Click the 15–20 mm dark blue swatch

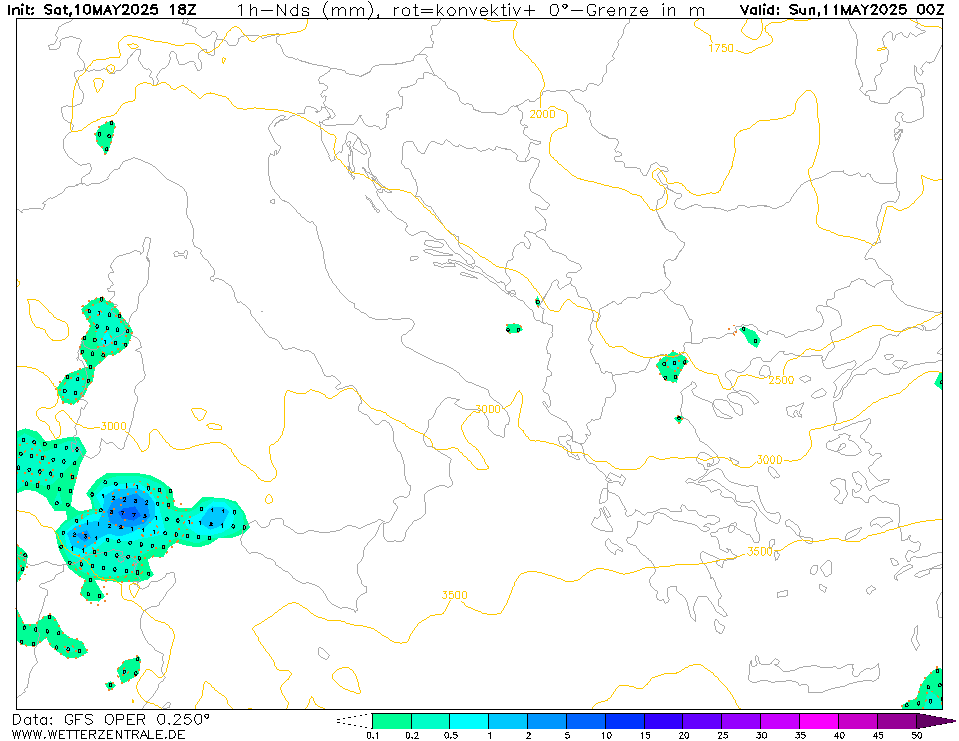[x=664, y=721]
